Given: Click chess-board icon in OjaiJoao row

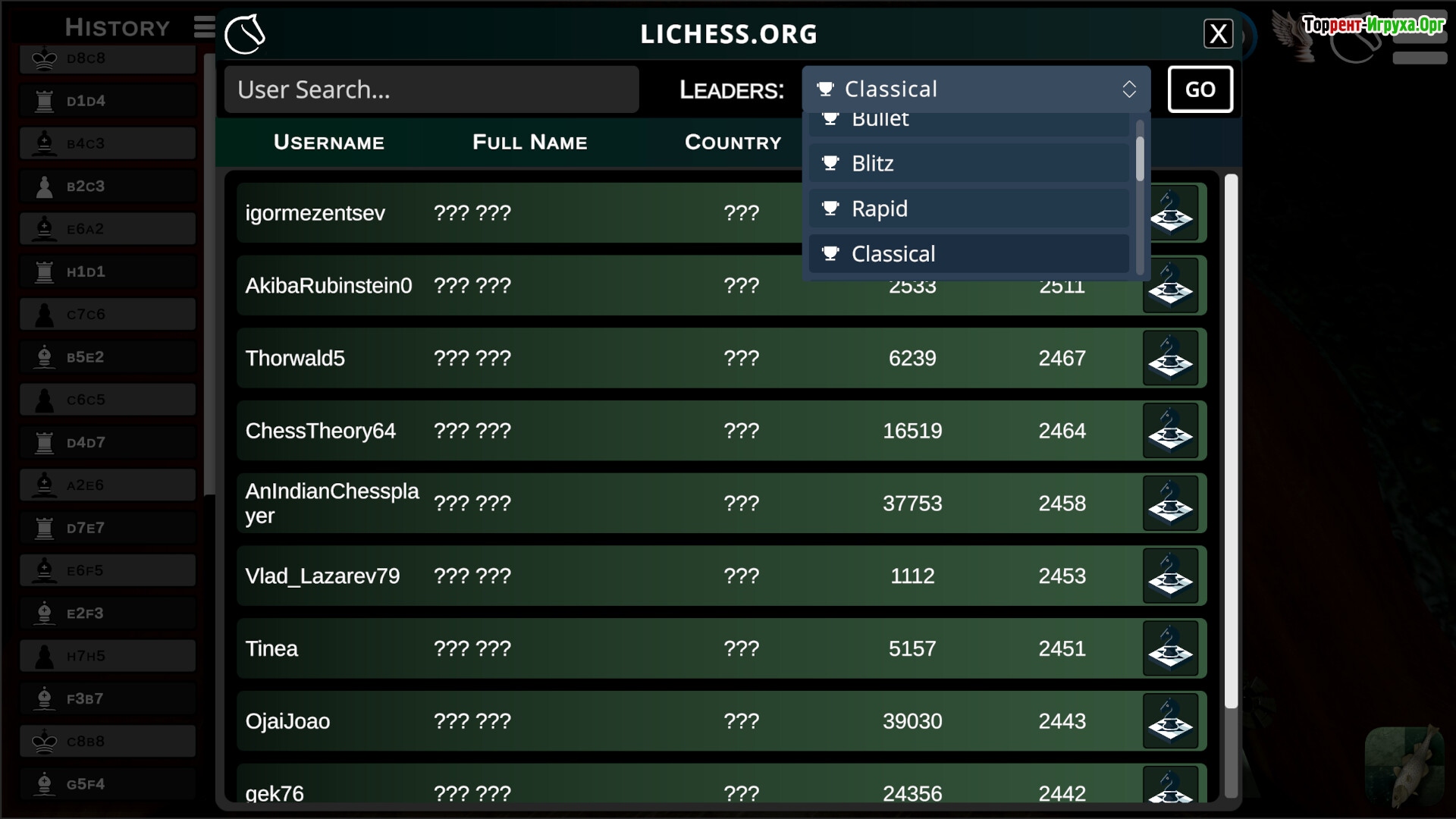Looking at the screenshot, I should click(x=1170, y=721).
